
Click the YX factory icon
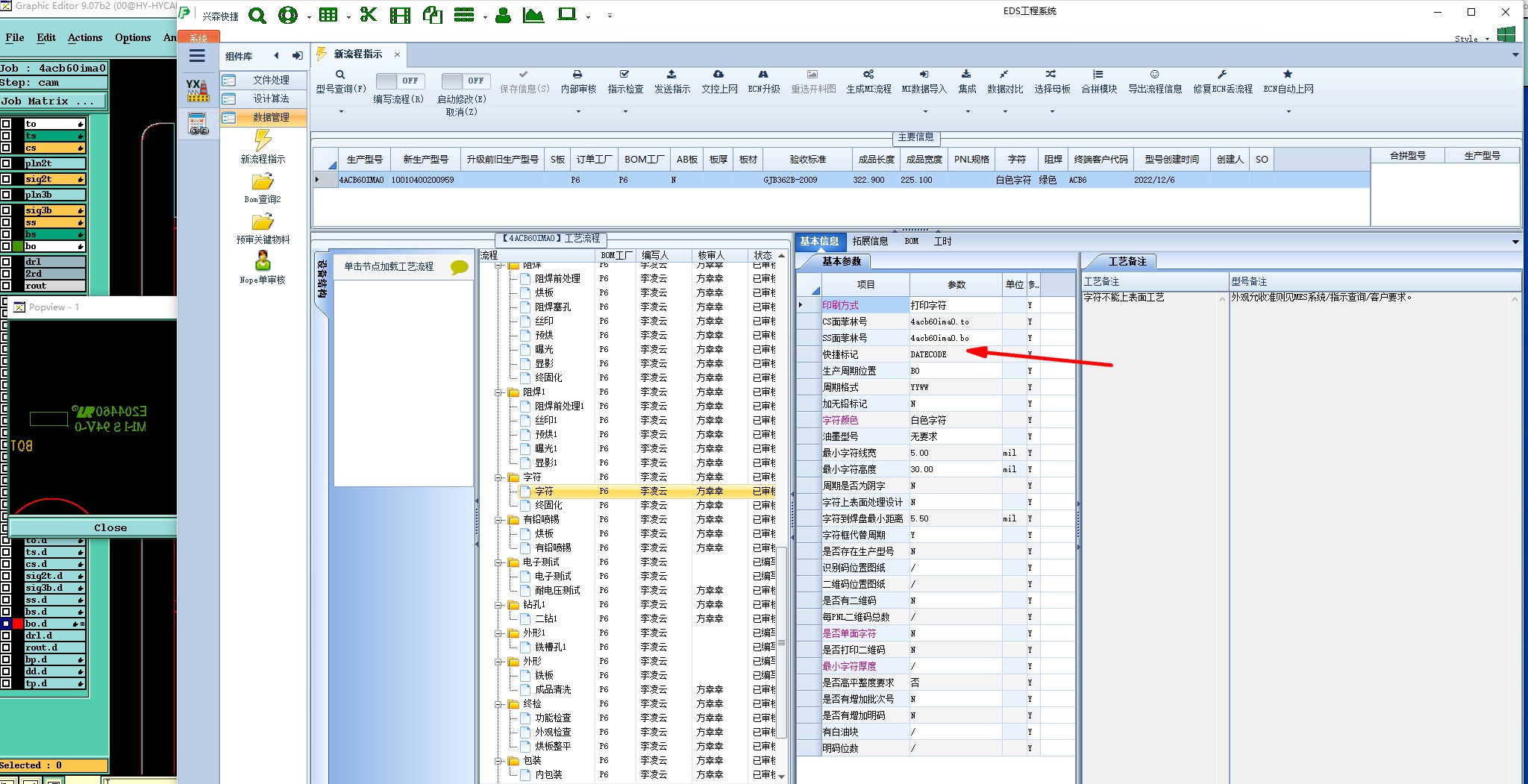(x=198, y=90)
